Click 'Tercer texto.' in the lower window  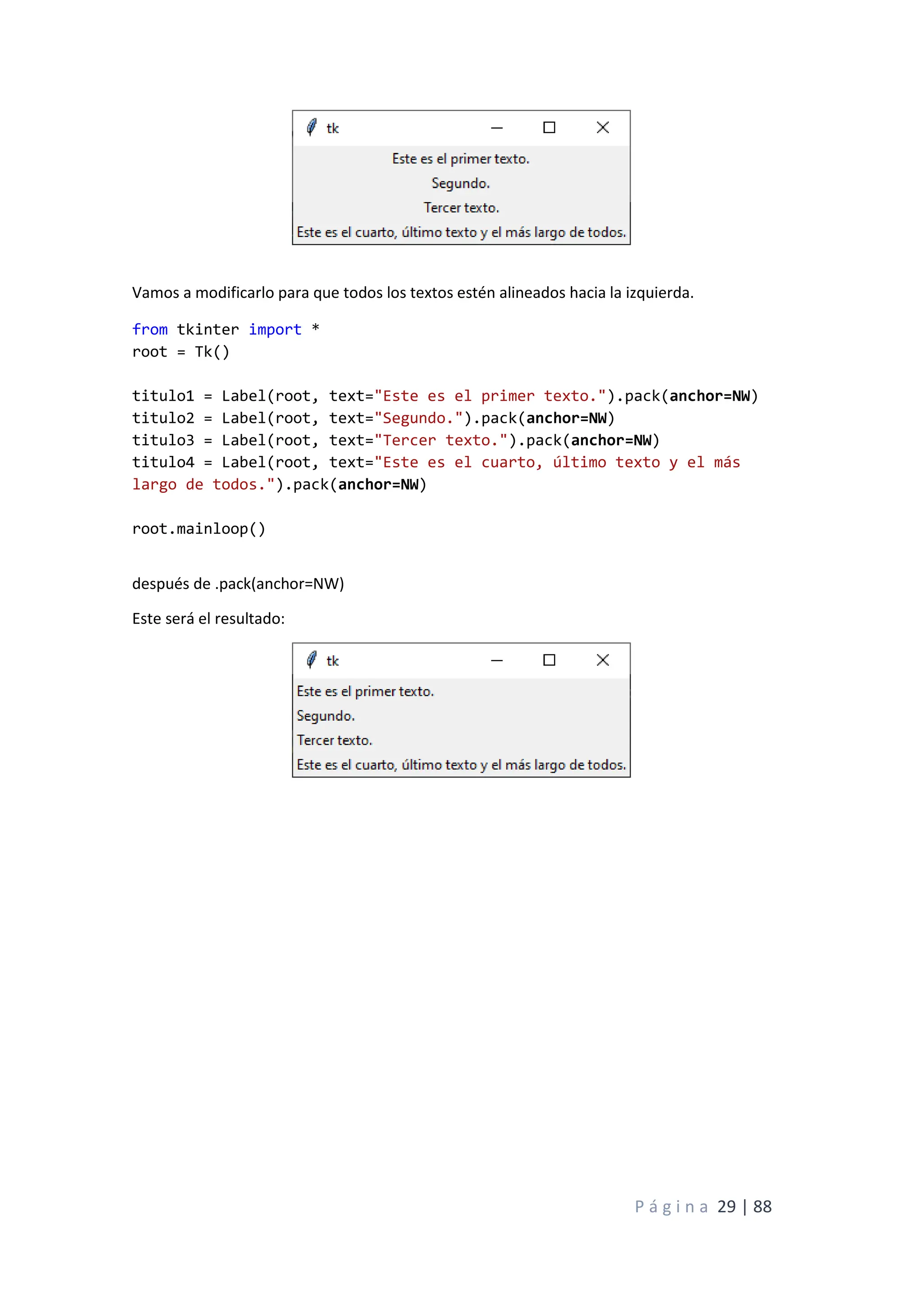click(334, 741)
